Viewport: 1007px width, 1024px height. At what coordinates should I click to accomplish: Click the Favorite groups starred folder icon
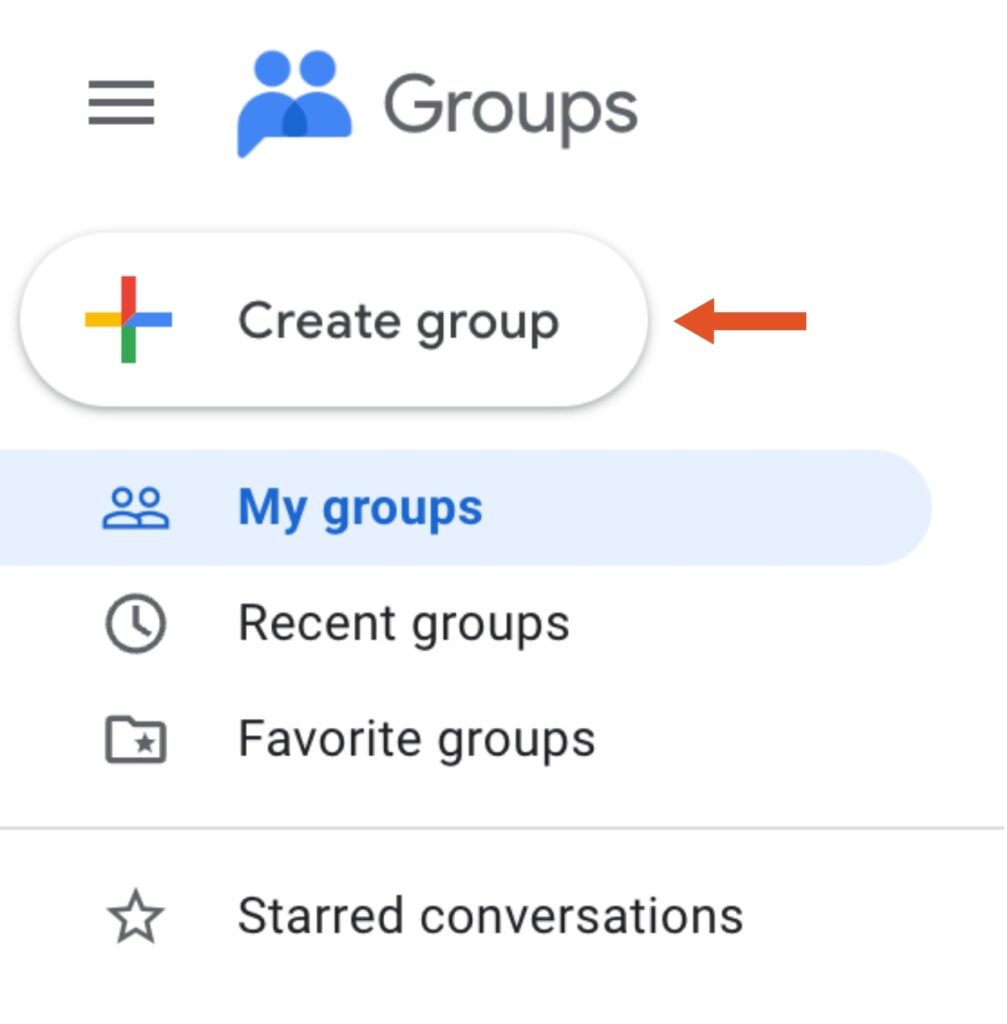click(x=136, y=739)
